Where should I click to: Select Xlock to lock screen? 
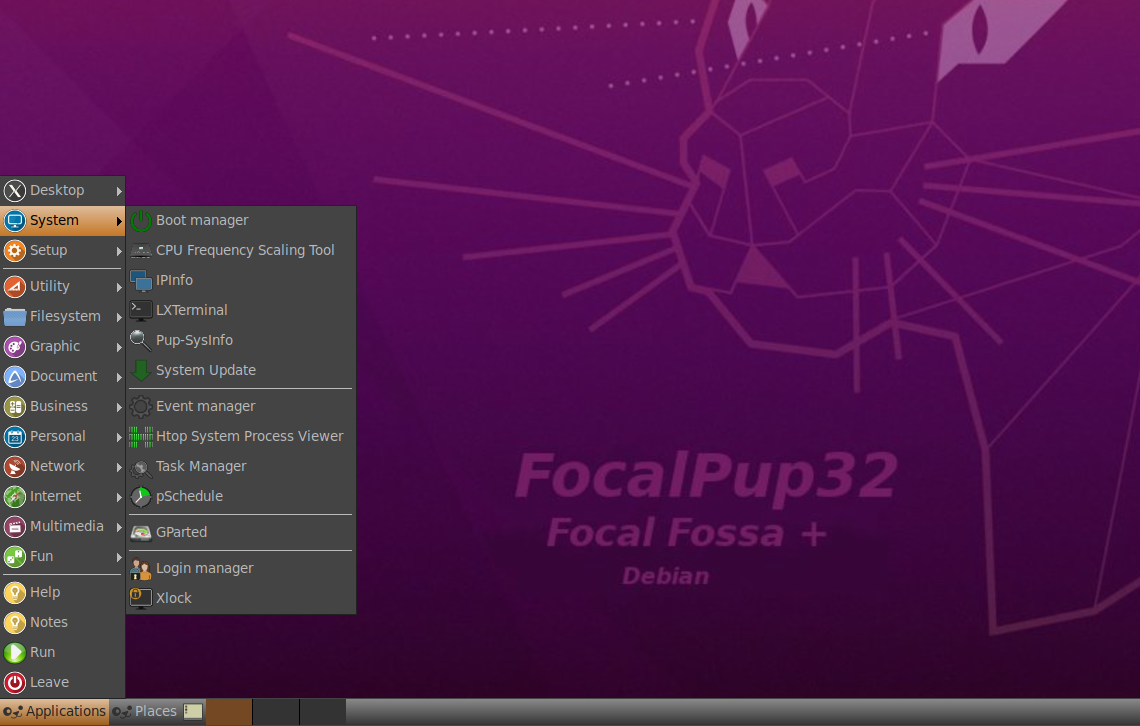[241, 598]
